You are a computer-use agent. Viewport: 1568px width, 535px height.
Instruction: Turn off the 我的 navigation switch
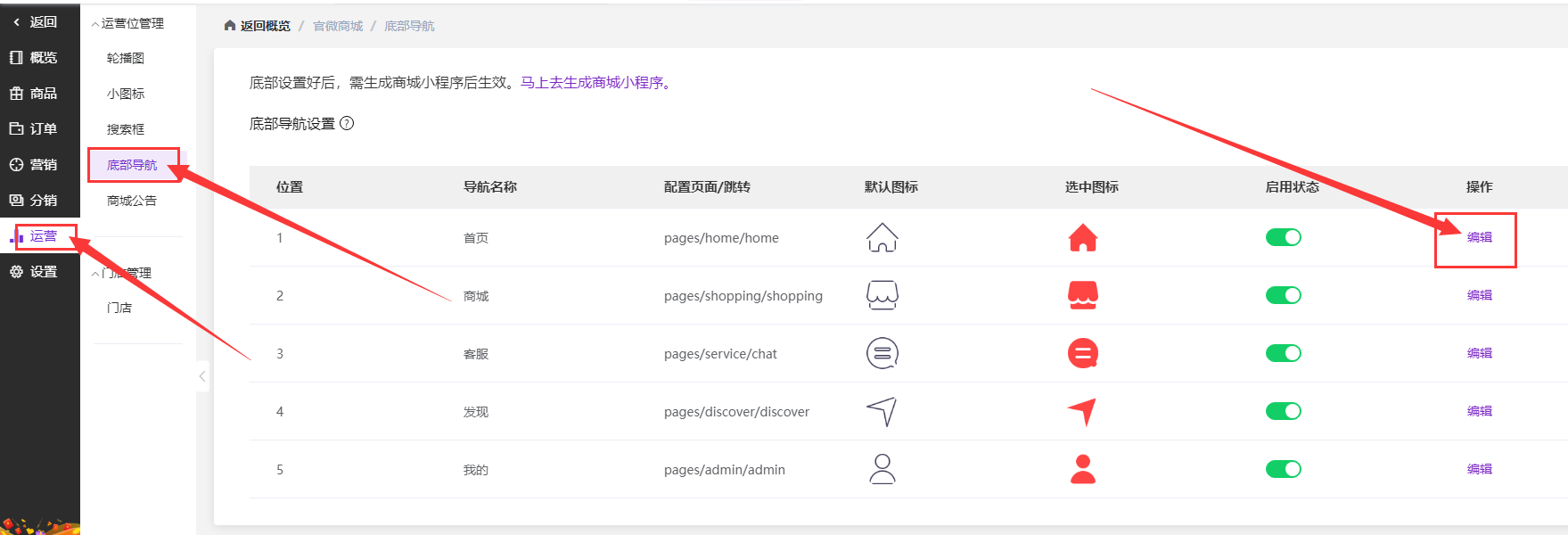click(x=1283, y=469)
